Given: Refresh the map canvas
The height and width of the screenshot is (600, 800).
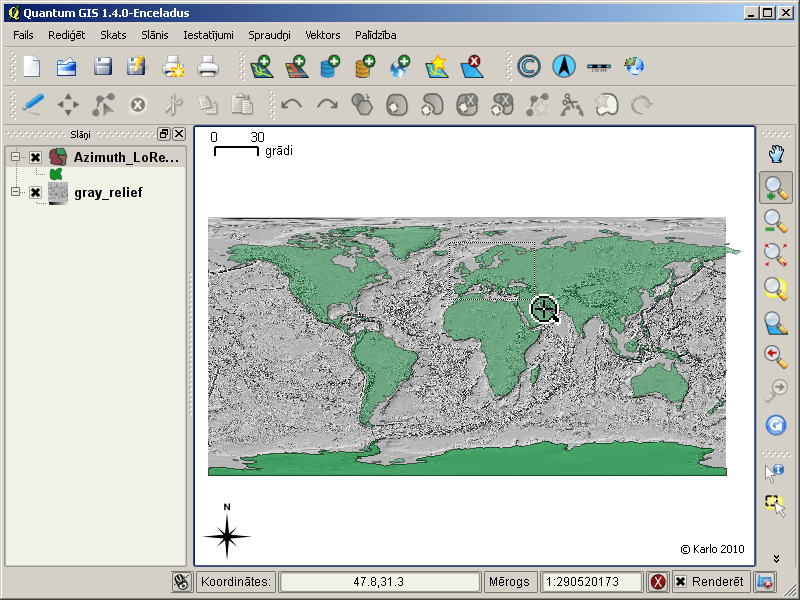Looking at the screenshot, I should [x=776, y=425].
